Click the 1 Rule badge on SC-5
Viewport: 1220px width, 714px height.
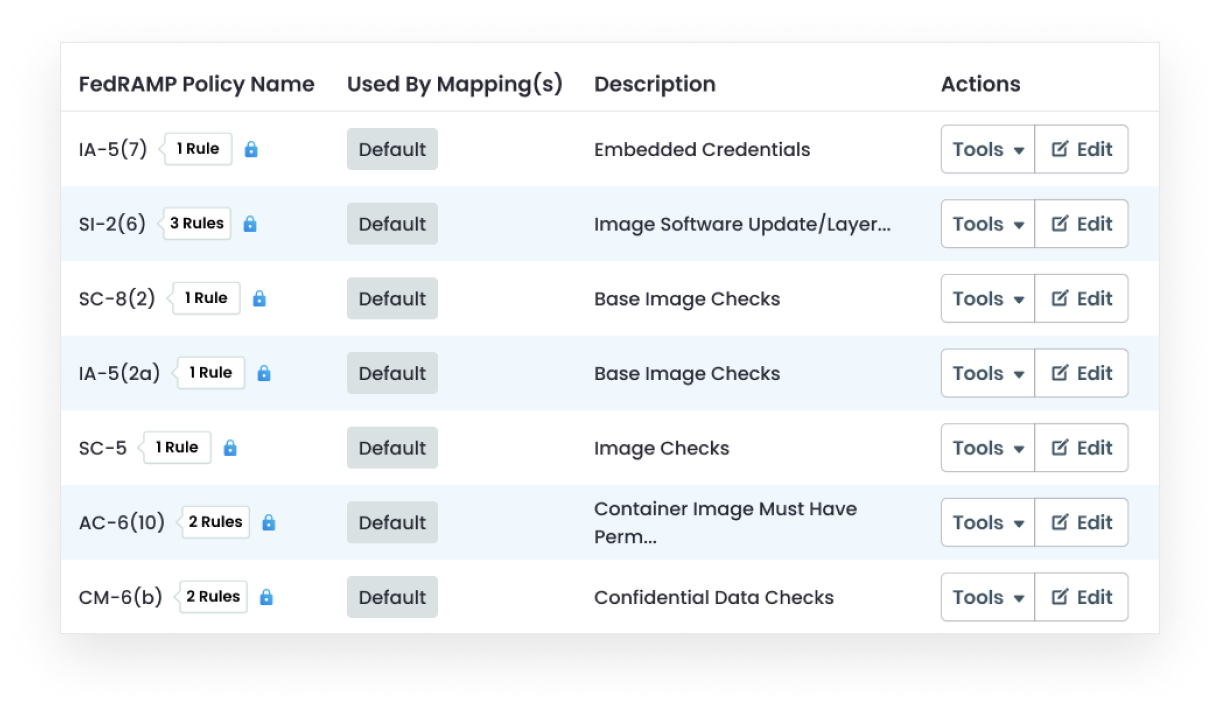[176, 448]
